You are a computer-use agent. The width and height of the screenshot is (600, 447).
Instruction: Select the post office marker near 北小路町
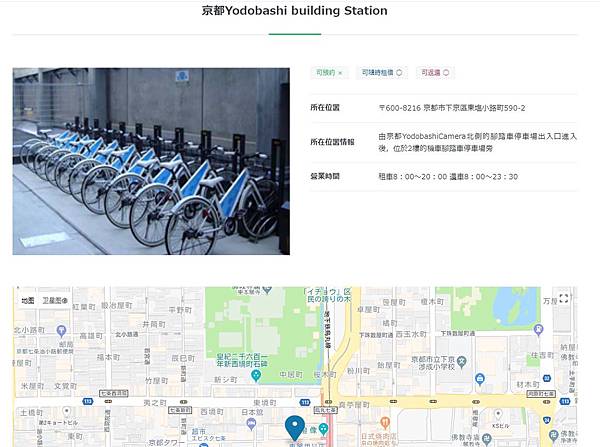(61, 331)
